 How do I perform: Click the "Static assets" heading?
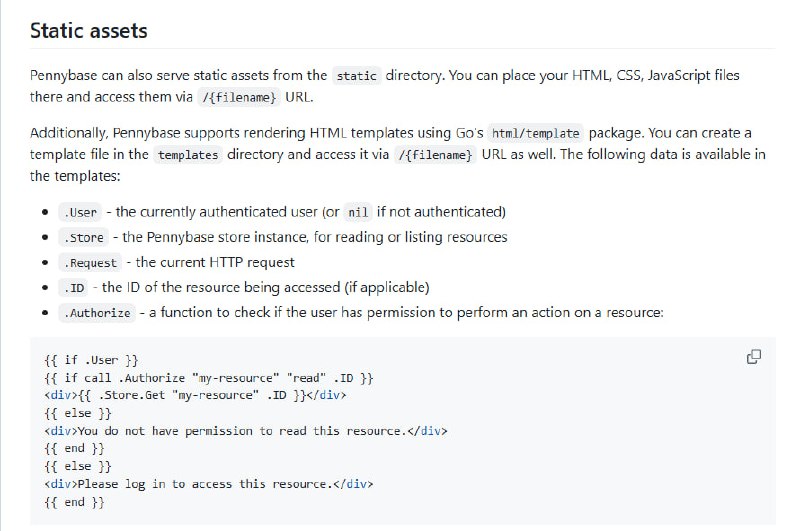pos(88,31)
